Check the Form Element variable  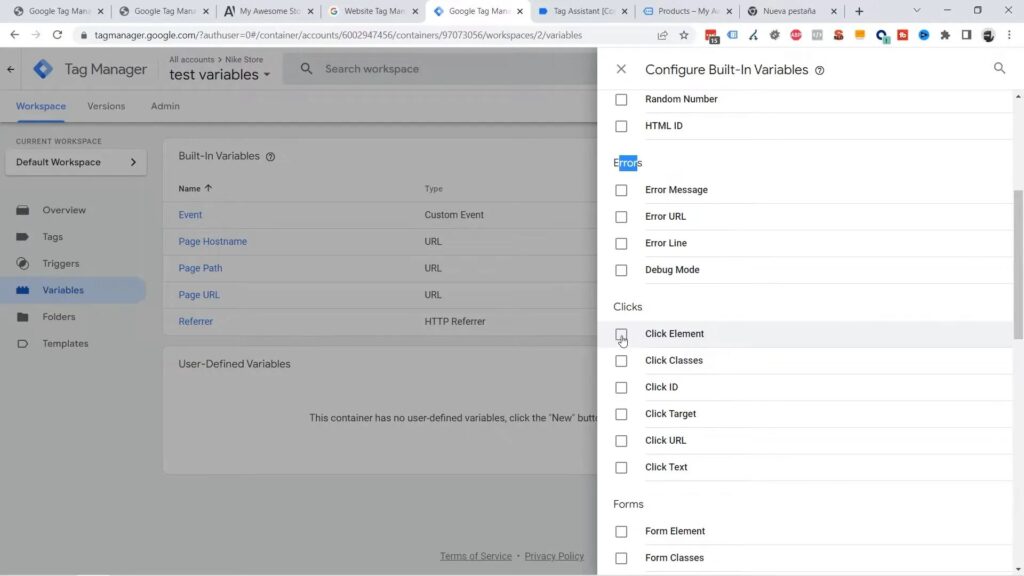[x=621, y=532]
